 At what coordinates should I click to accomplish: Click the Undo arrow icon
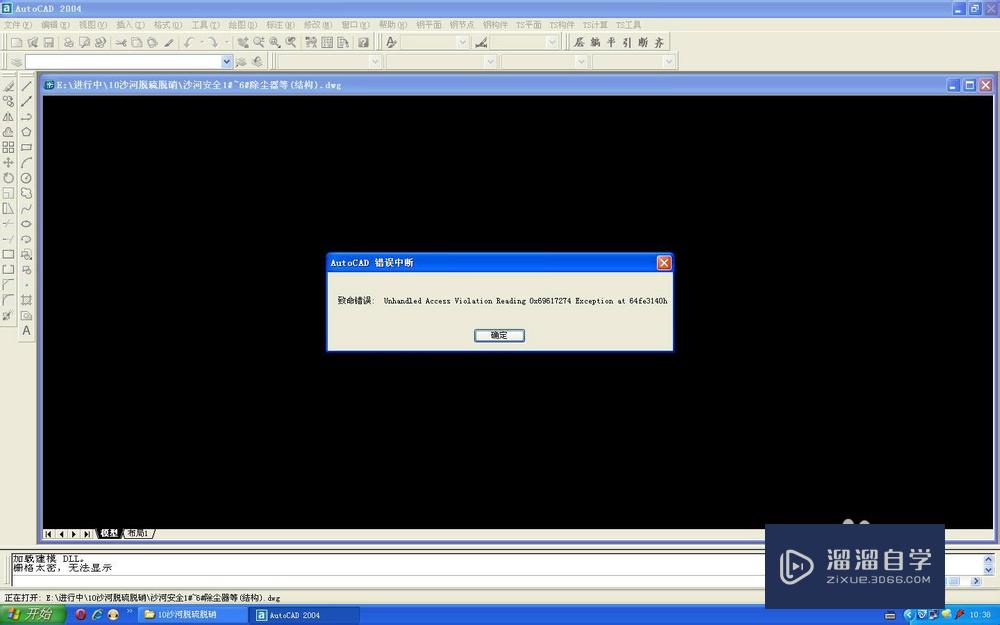point(189,42)
